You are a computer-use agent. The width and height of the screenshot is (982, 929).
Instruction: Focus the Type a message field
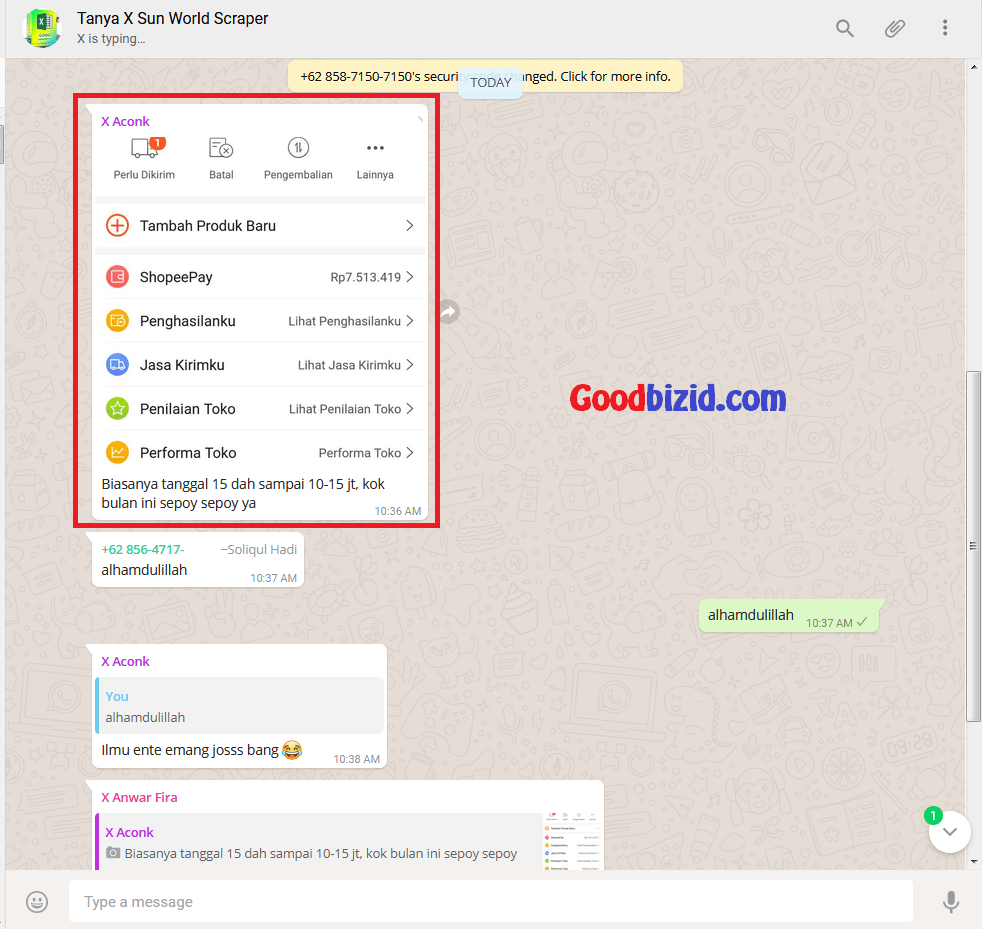tap(490, 902)
